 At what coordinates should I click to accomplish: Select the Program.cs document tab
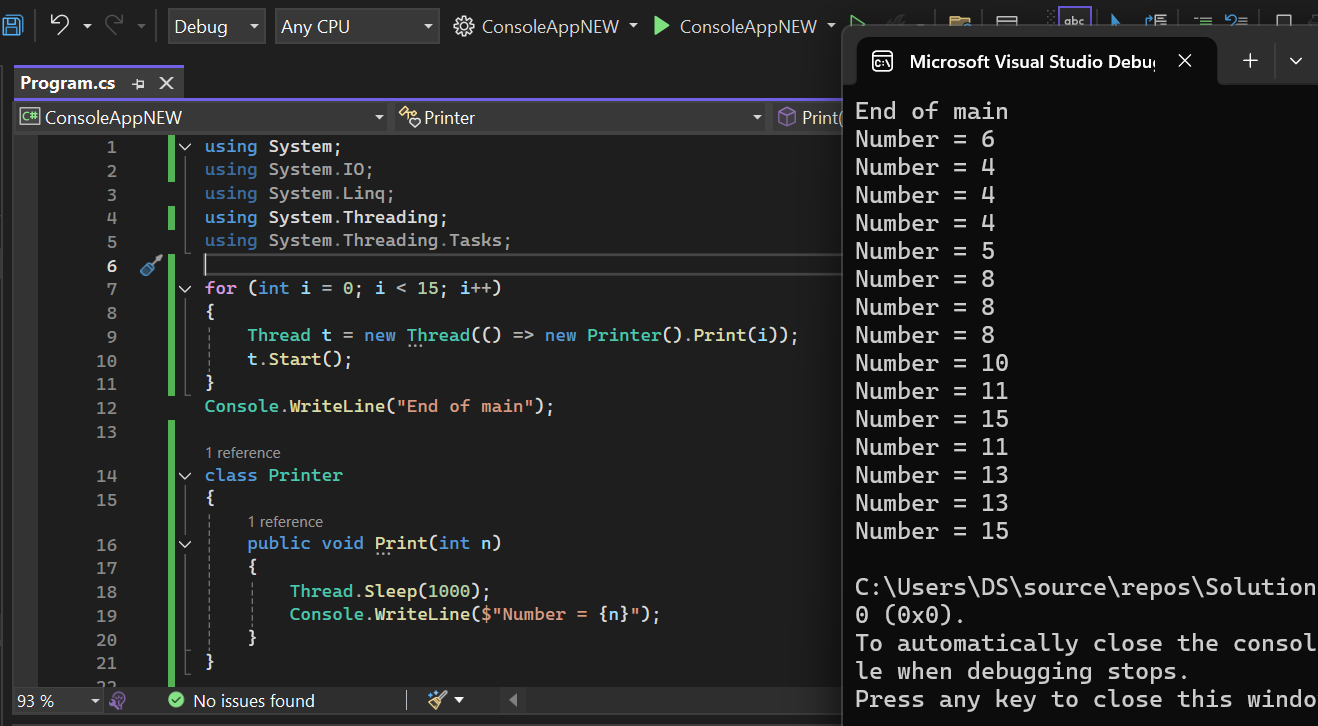(67, 83)
